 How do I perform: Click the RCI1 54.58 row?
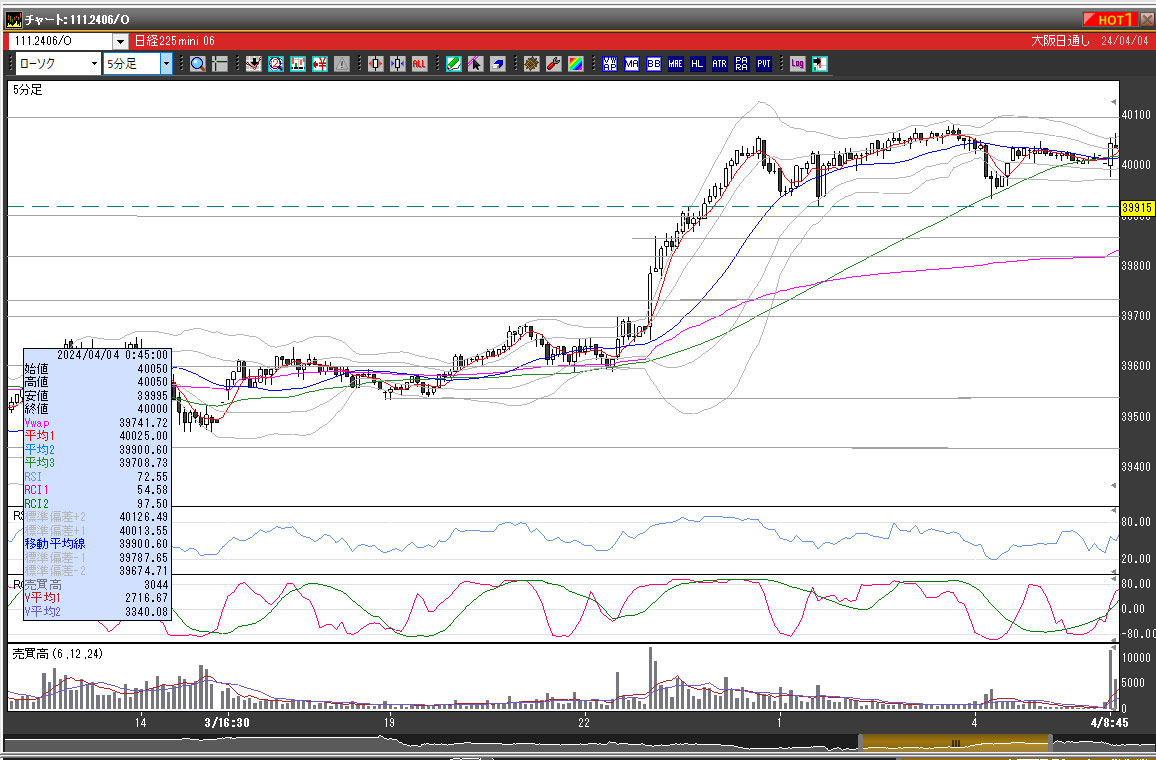coord(97,490)
